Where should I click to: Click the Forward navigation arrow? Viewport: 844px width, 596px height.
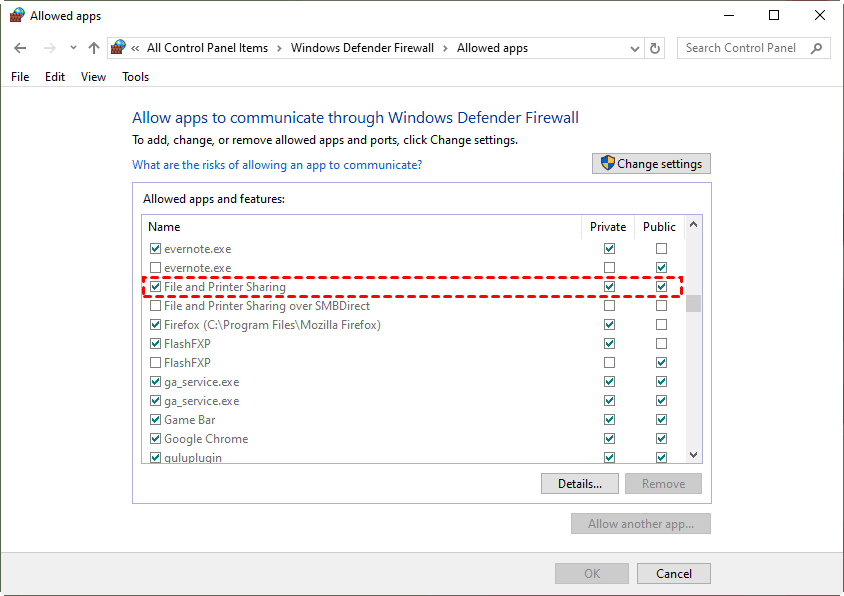pyautogui.click(x=50, y=48)
